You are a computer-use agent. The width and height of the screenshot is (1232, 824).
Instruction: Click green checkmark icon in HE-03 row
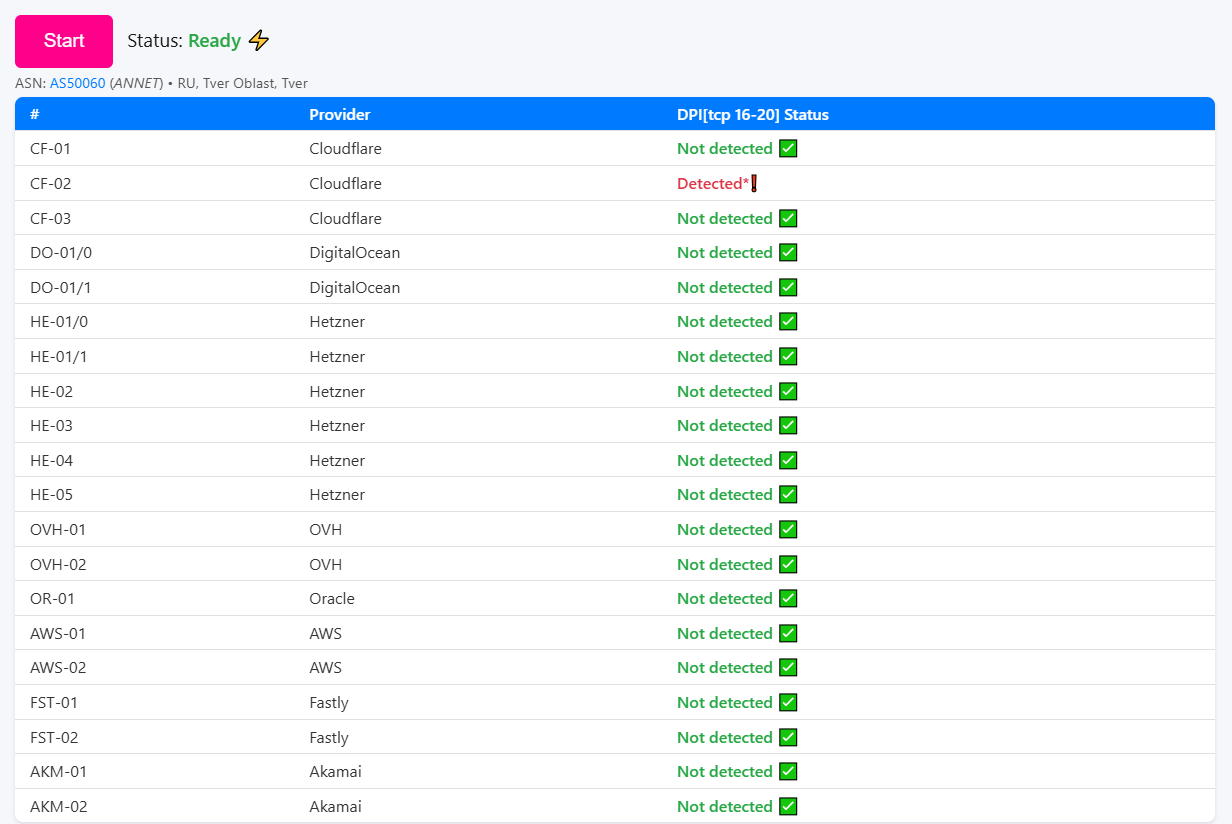coord(788,426)
